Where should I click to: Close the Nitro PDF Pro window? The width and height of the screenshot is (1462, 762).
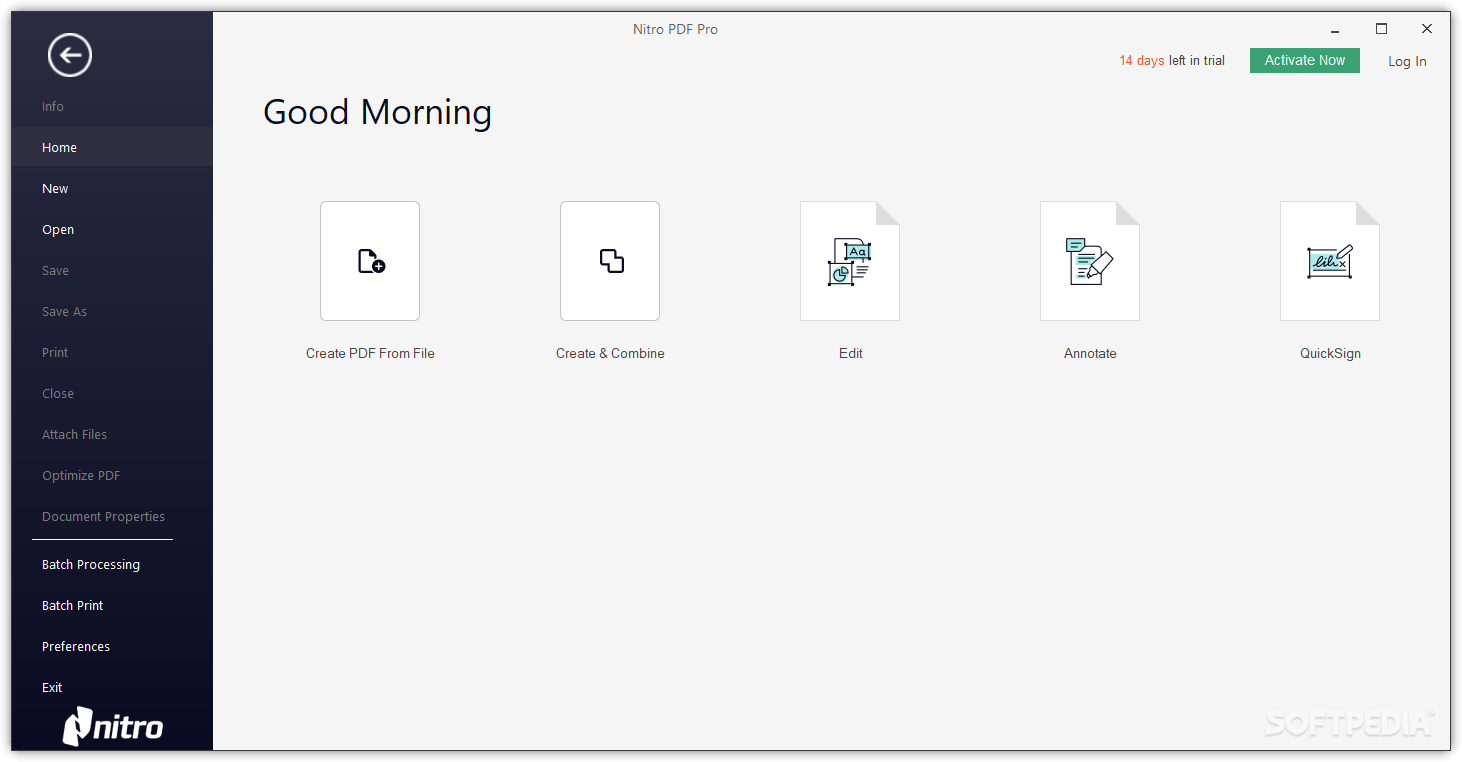[1427, 29]
